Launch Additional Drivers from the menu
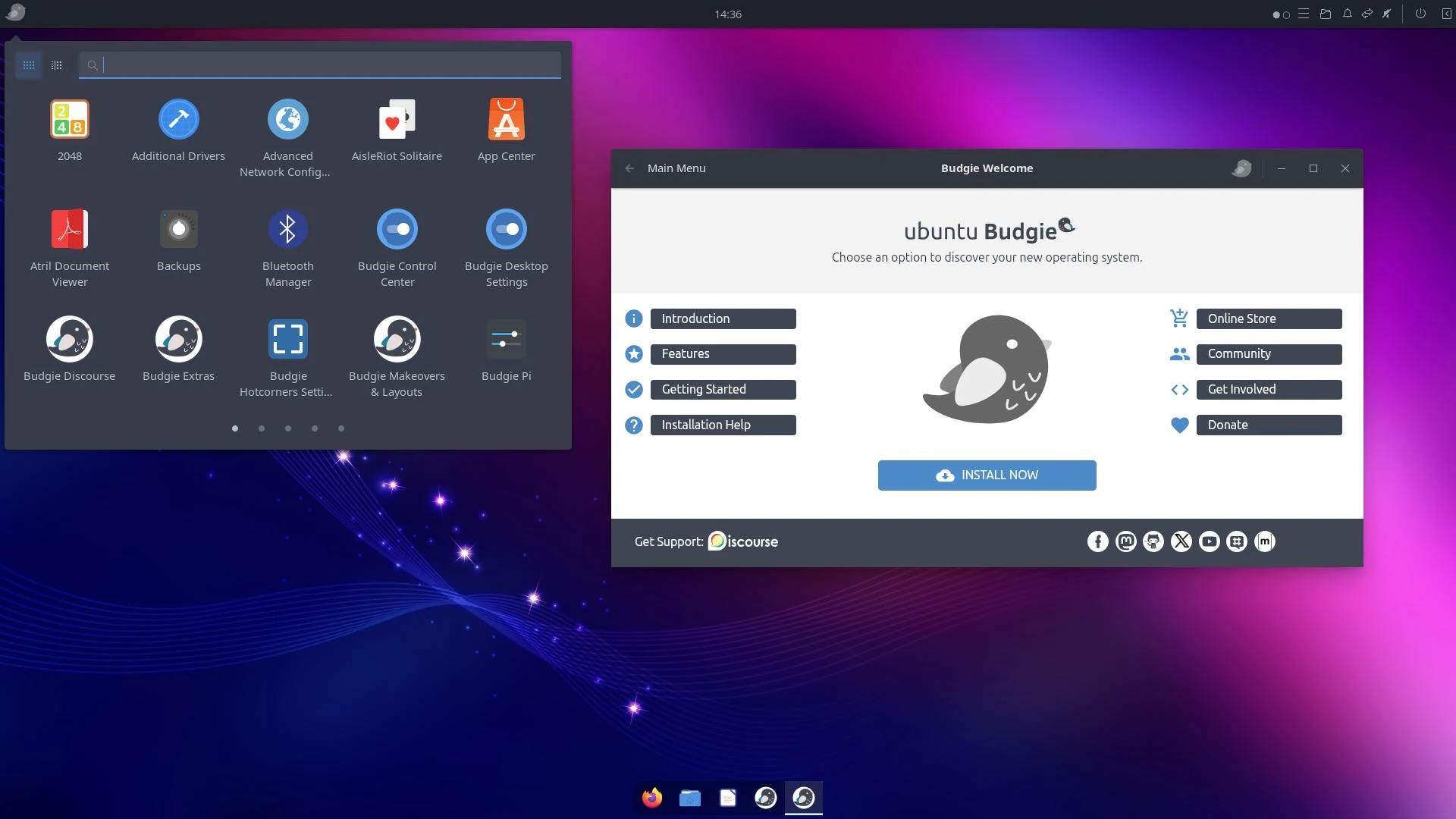1456x819 pixels. [x=178, y=120]
